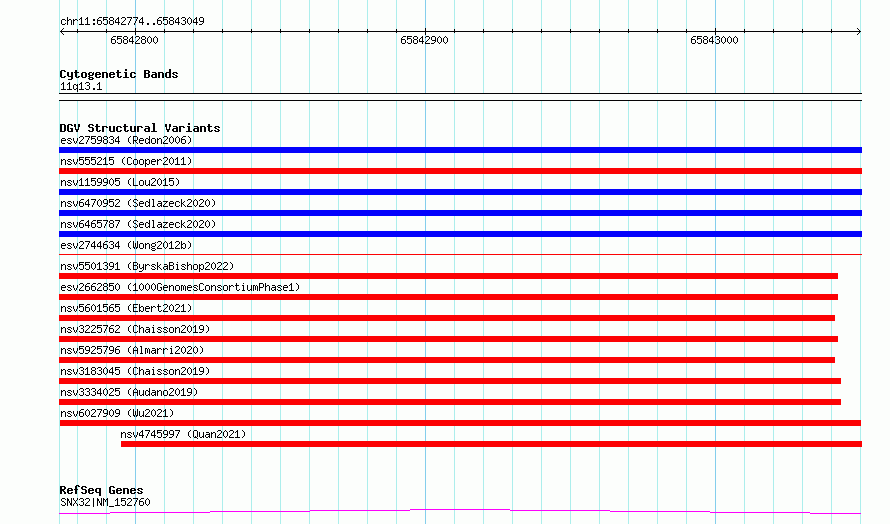The width and height of the screenshot is (890, 524).
Task: Click the nsv6027909 (Wu2021) variant label
Action: pyautogui.click(x=117, y=413)
